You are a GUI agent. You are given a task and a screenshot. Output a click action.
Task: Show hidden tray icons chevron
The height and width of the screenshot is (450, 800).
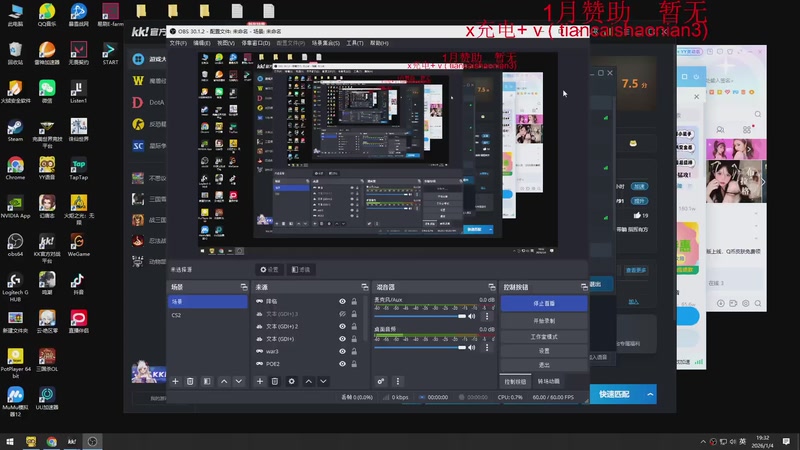pyautogui.click(x=703, y=441)
